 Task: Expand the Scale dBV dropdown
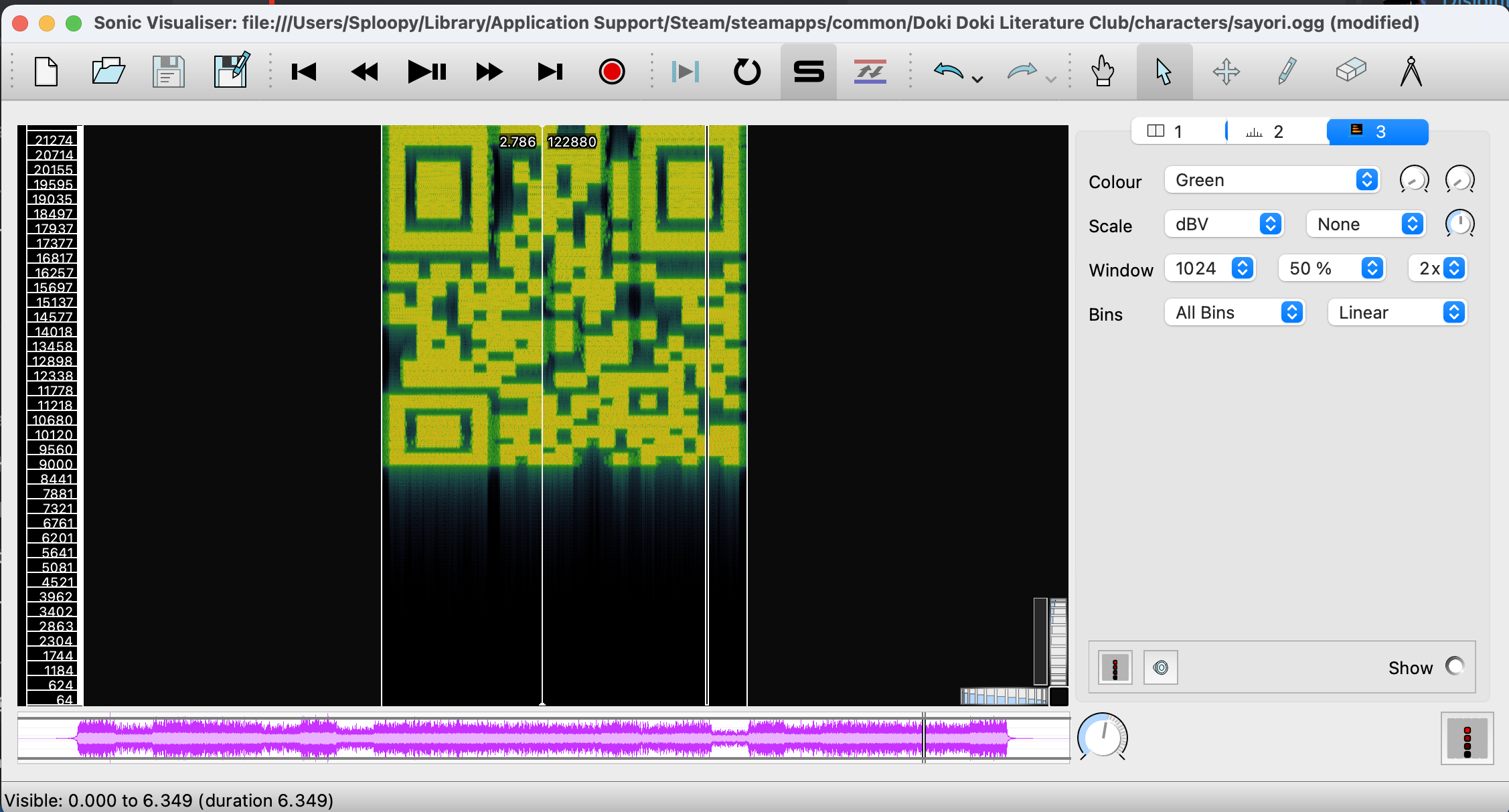[1224, 224]
